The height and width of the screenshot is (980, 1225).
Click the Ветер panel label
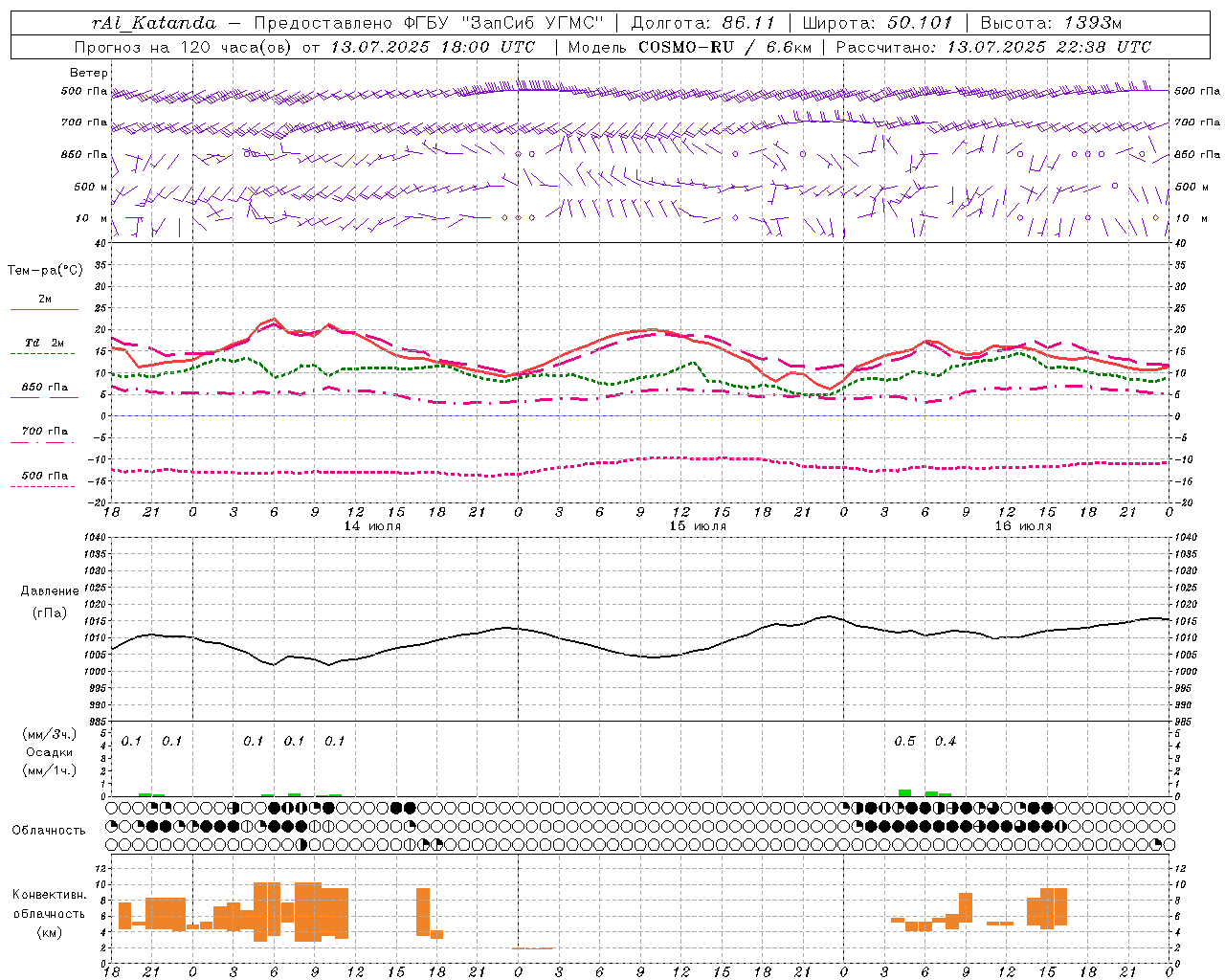click(89, 73)
